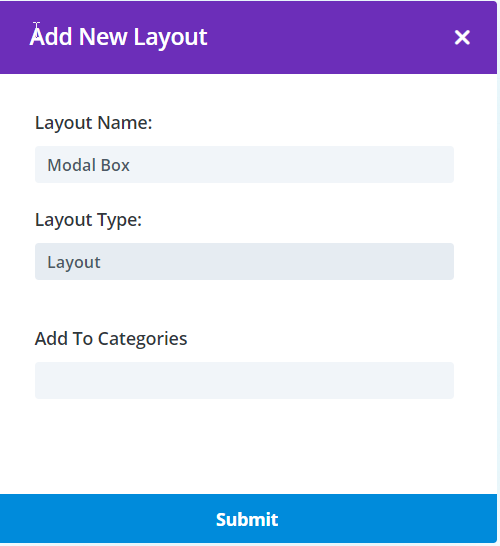This screenshot has height=546, width=500.
Task: Click the Add To Categories label
Action: (111, 338)
